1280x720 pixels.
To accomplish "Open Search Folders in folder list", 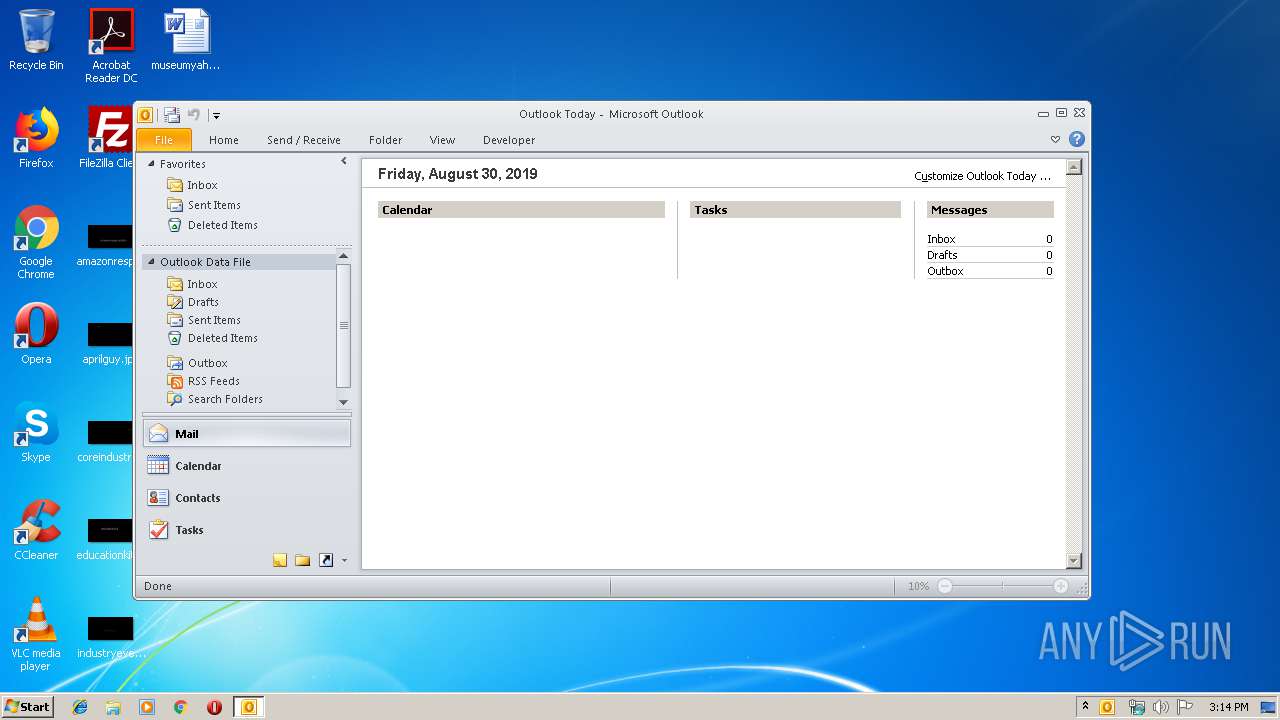I will 225,399.
